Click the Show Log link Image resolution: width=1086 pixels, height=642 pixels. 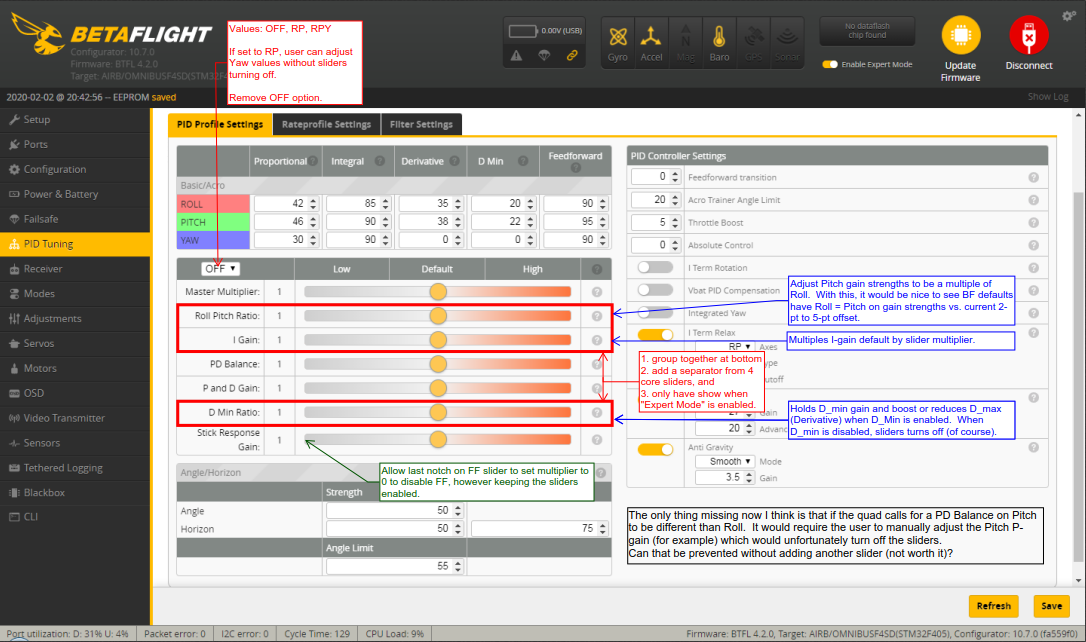coord(1048,97)
